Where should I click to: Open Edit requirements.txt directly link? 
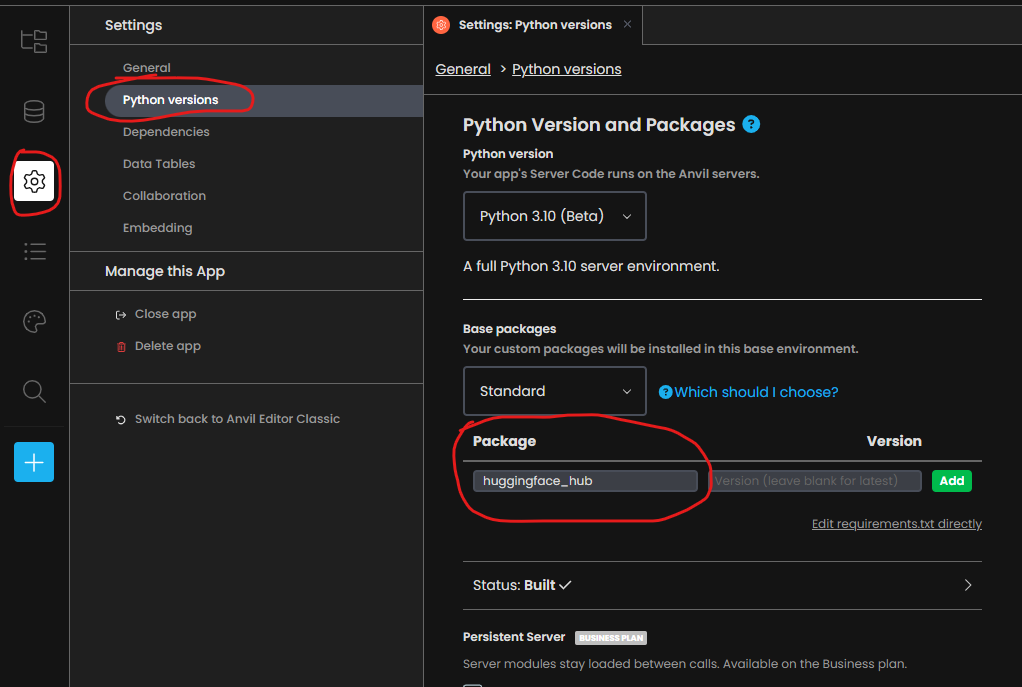coord(895,523)
